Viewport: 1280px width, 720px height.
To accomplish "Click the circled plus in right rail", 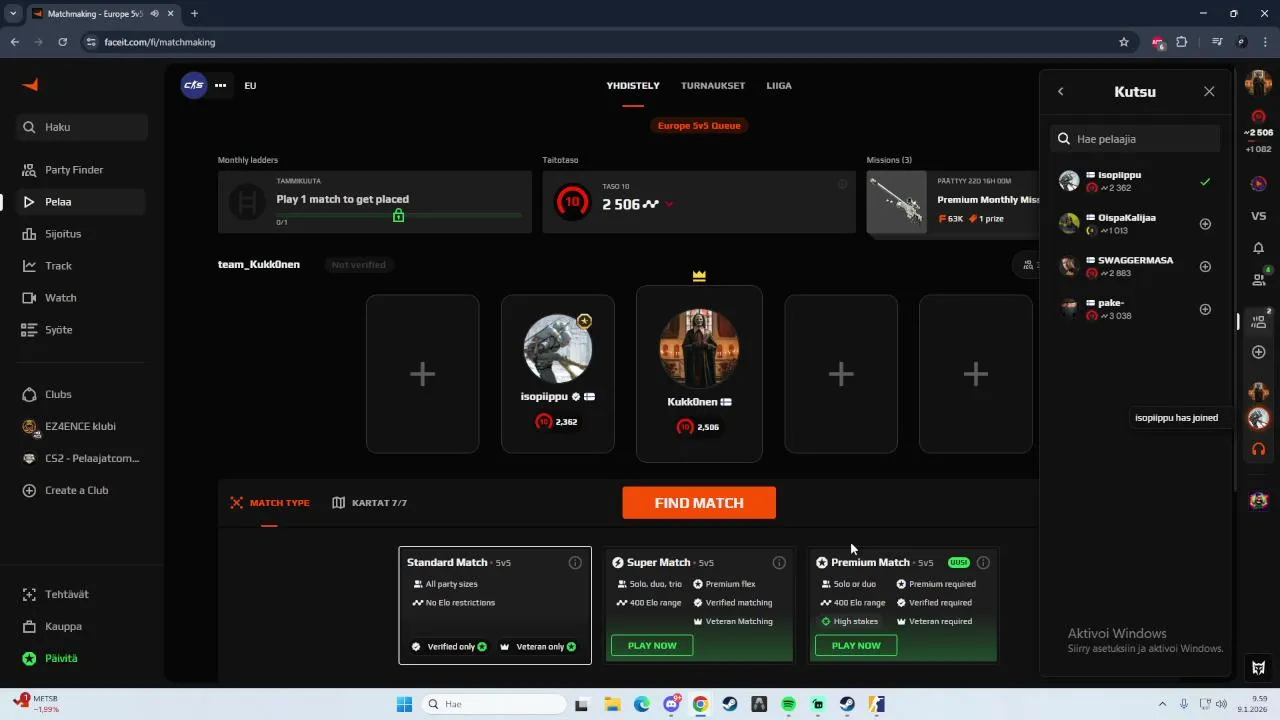I will click(x=1258, y=352).
